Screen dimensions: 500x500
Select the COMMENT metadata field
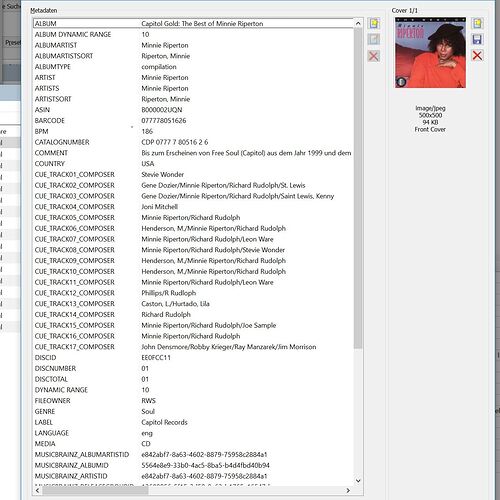coord(193,153)
